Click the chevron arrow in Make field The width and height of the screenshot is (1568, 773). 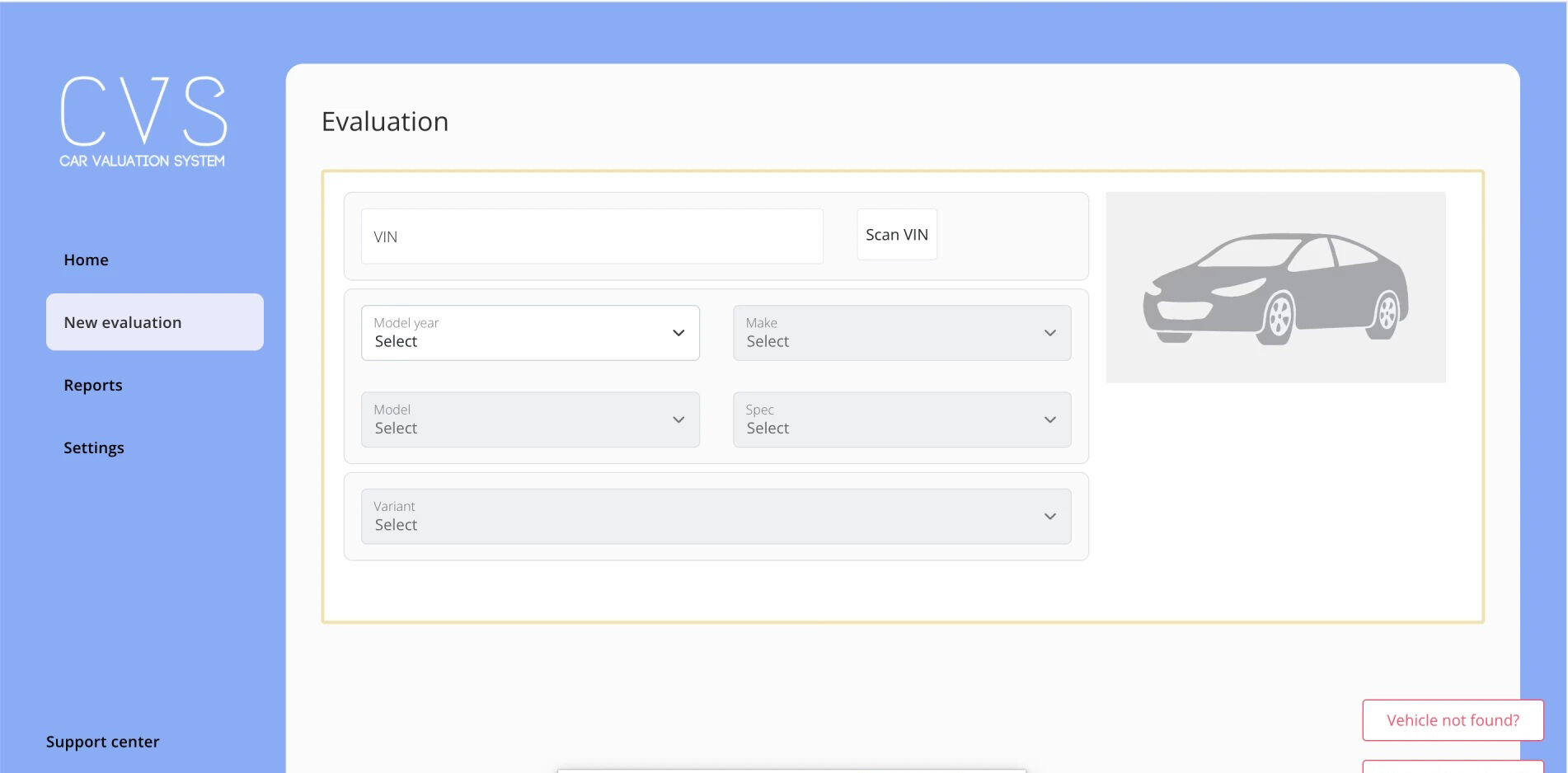pos(1049,333)
